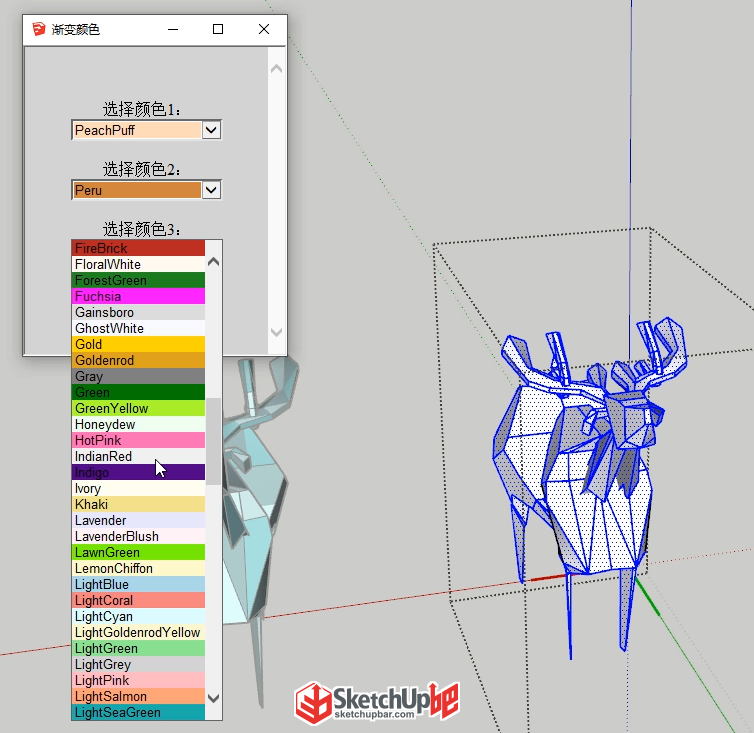This screenshot has height=733, width=754.
Task: Minimize the 渐变颜色 dialog
Action: point(173,29)
